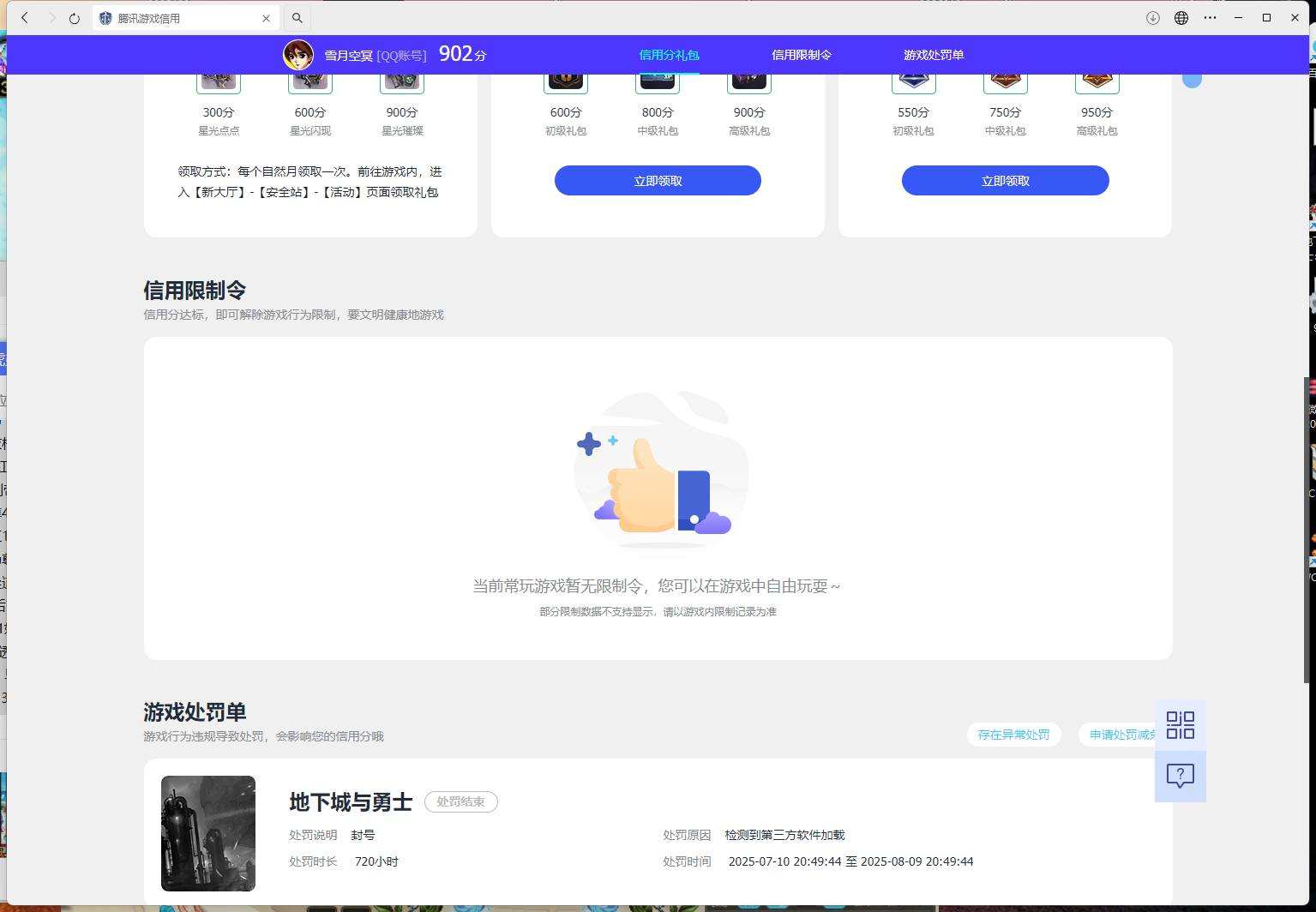The width and height of the screenshot is (1316, 912).
Task: Go back with the browser back arrow
Action: 25,18
